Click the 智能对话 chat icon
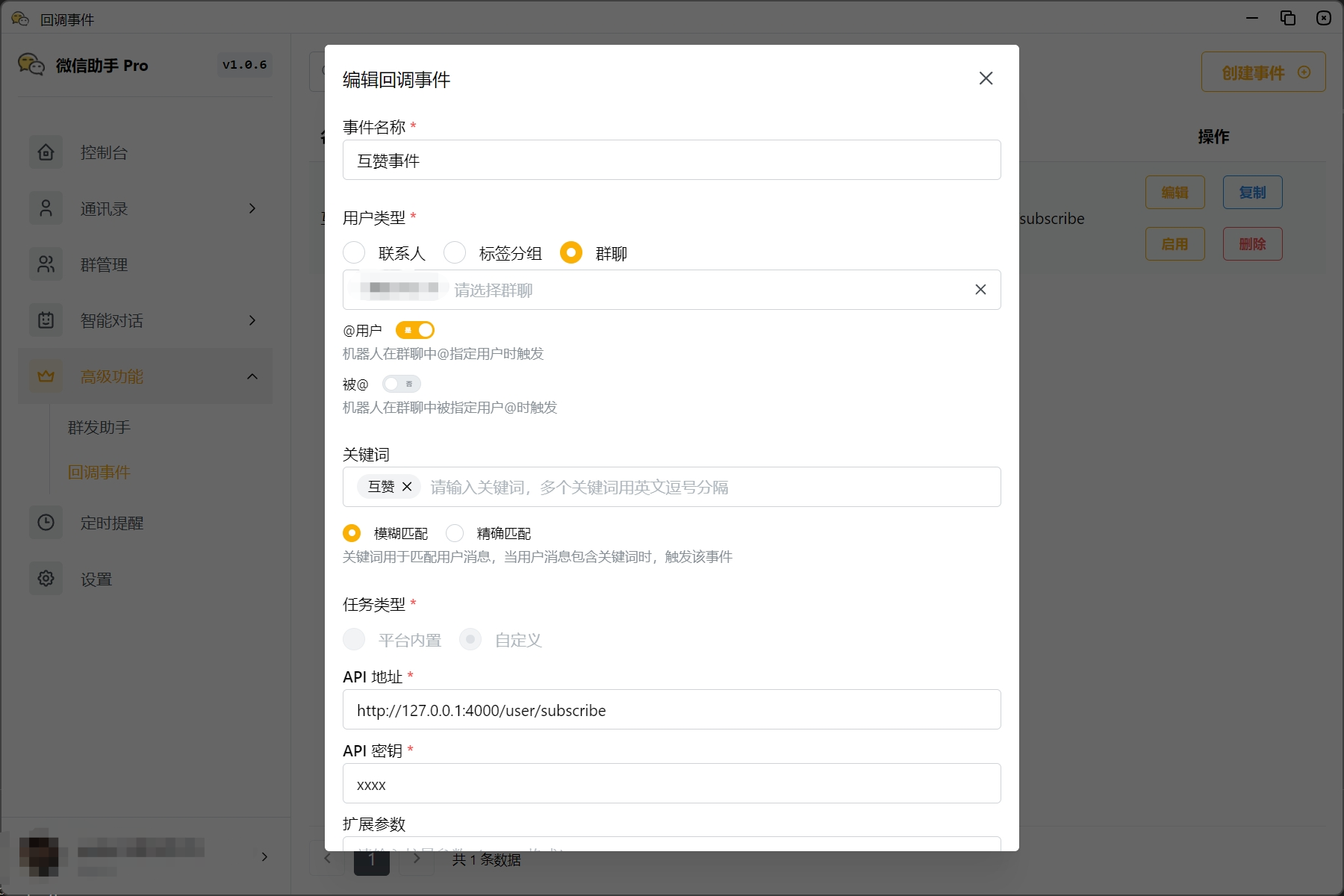 (46, 320)
